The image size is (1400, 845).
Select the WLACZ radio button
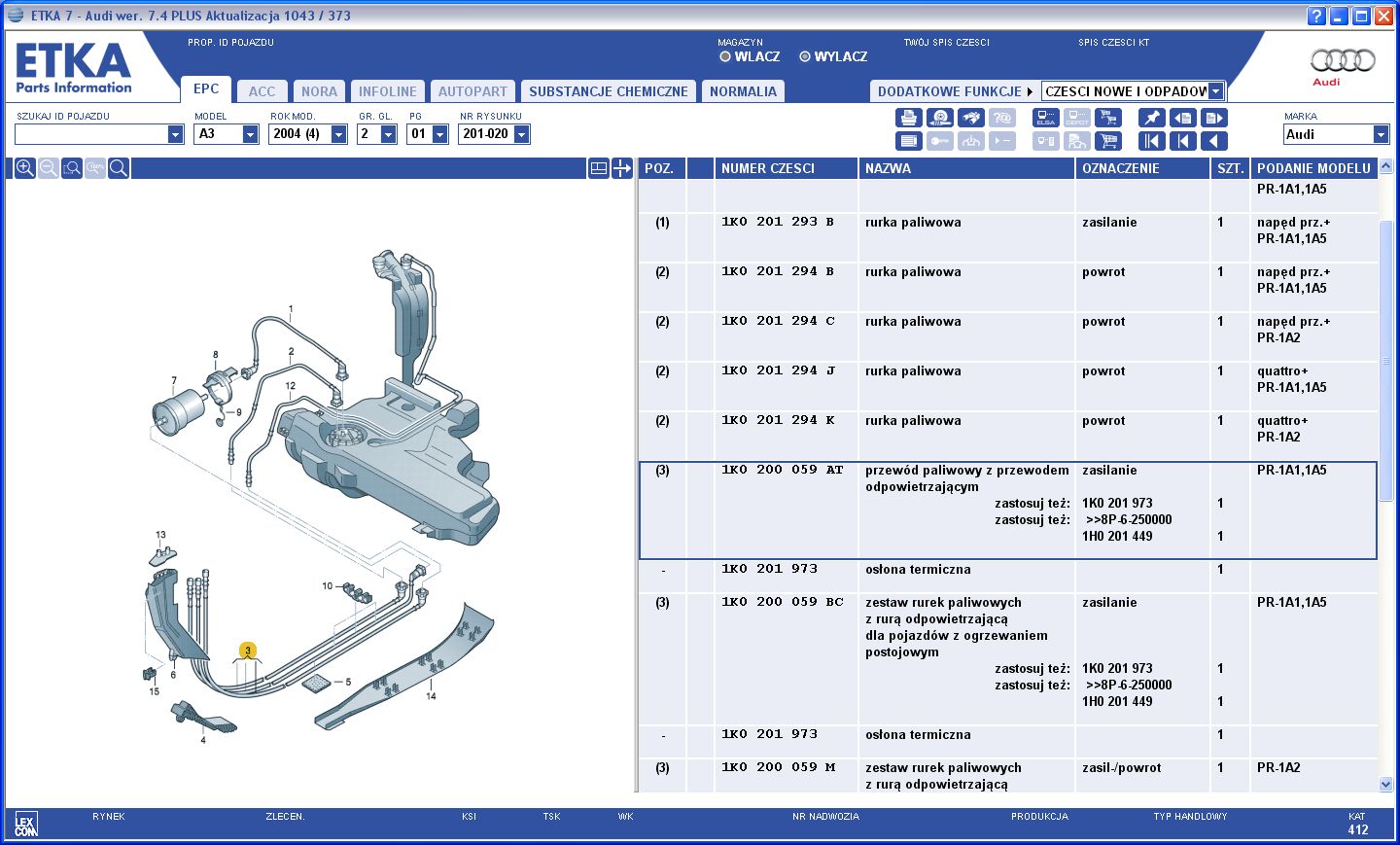[725, 56]
